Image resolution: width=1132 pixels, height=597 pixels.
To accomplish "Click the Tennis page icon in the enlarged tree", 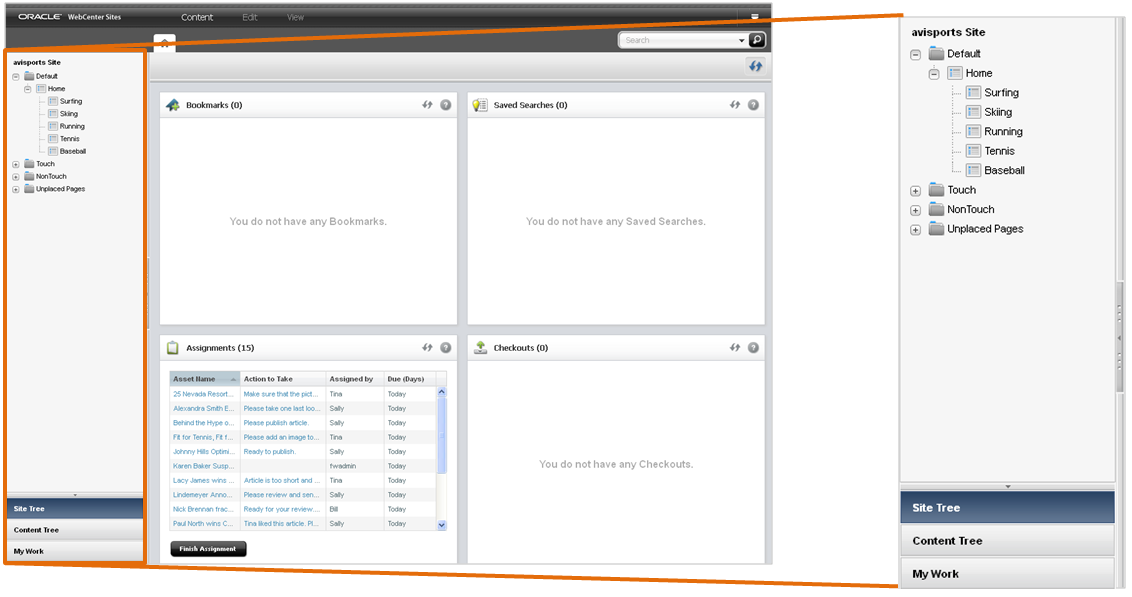I will pyautogui.click(x=973, y=151).
